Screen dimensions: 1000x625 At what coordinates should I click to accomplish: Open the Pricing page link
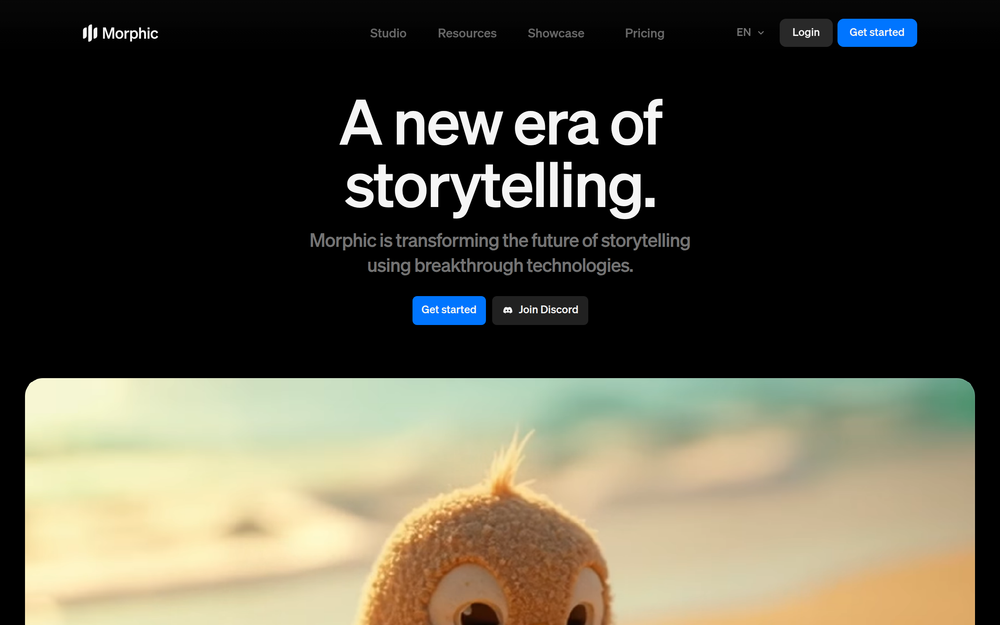click(644, 33)
